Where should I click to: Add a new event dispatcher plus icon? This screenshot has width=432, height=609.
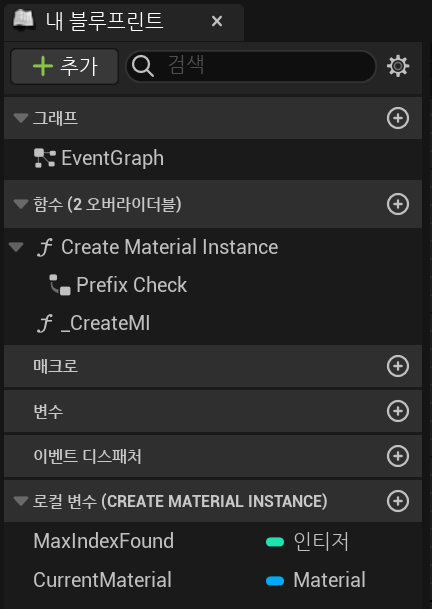[x=398, y=456]
